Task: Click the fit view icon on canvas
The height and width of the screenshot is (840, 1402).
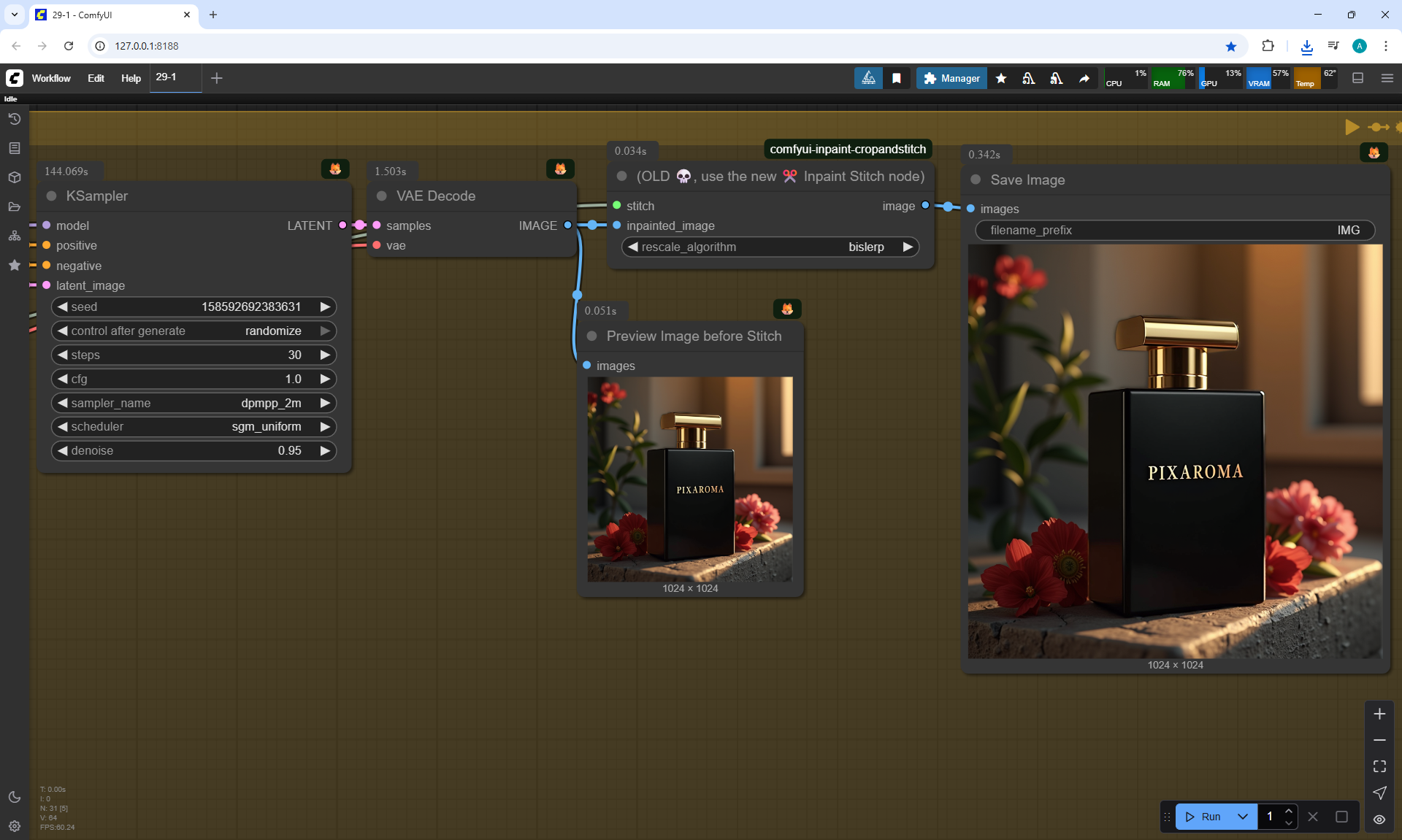Action: point(1379,766)
